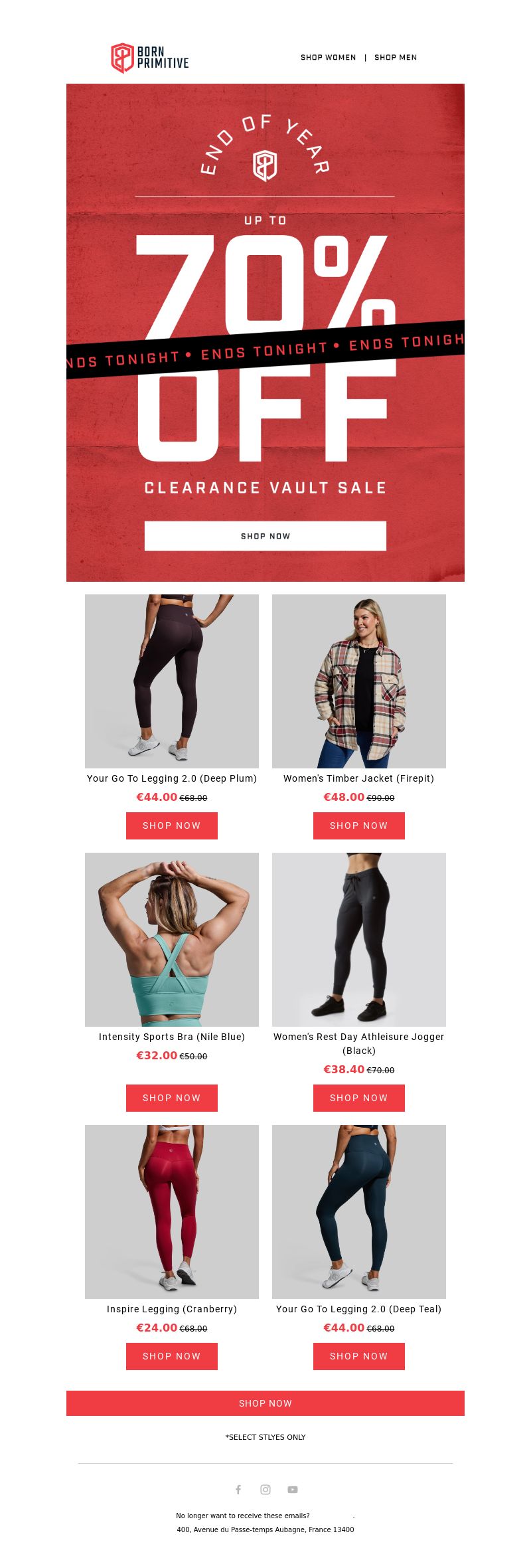This screenshot has height=1568, width=531.
Task: Click the full-width red Shop Now bar
Action: 265,1403
